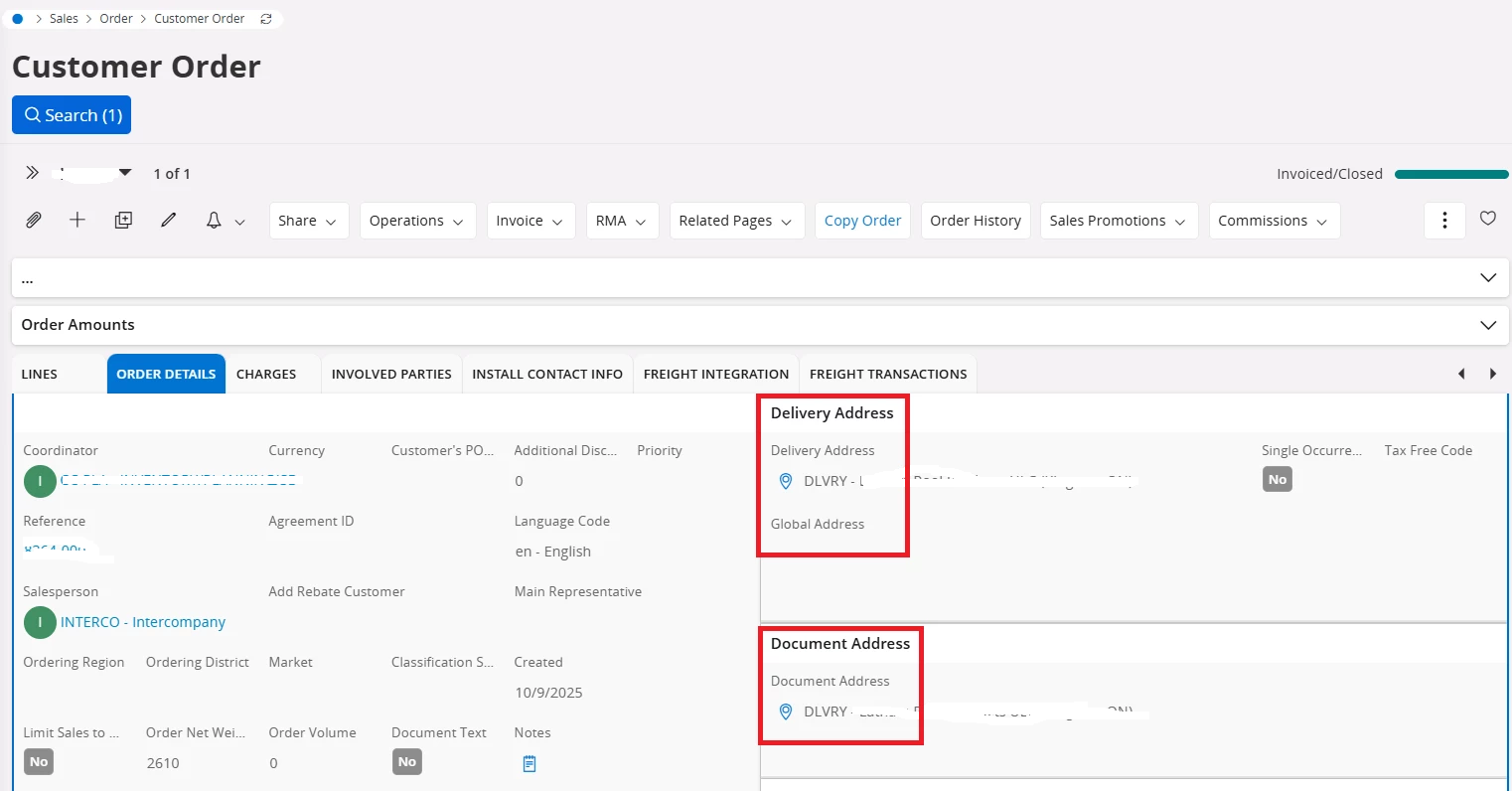
Task: Open the bell icon dropdown chevron
Action: pyautogui.click(x=240, y=222)
